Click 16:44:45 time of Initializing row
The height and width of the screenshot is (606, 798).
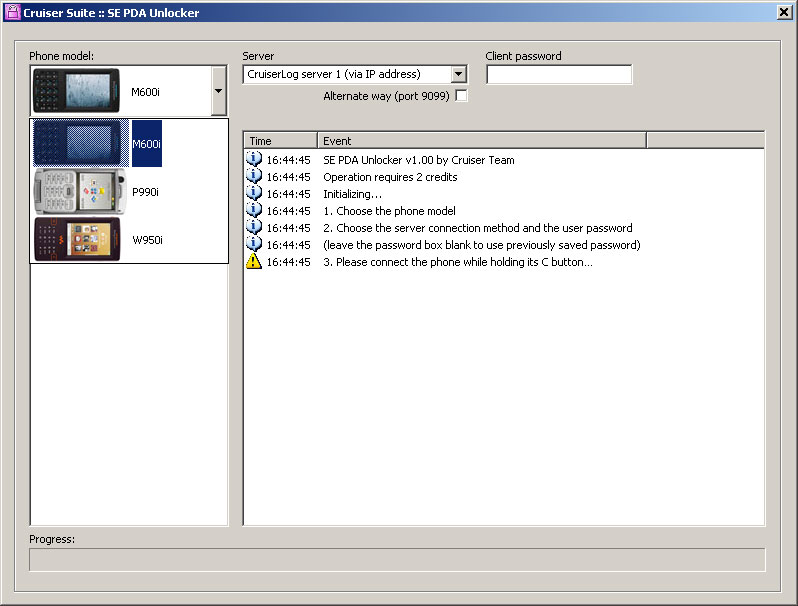point(289,194)
